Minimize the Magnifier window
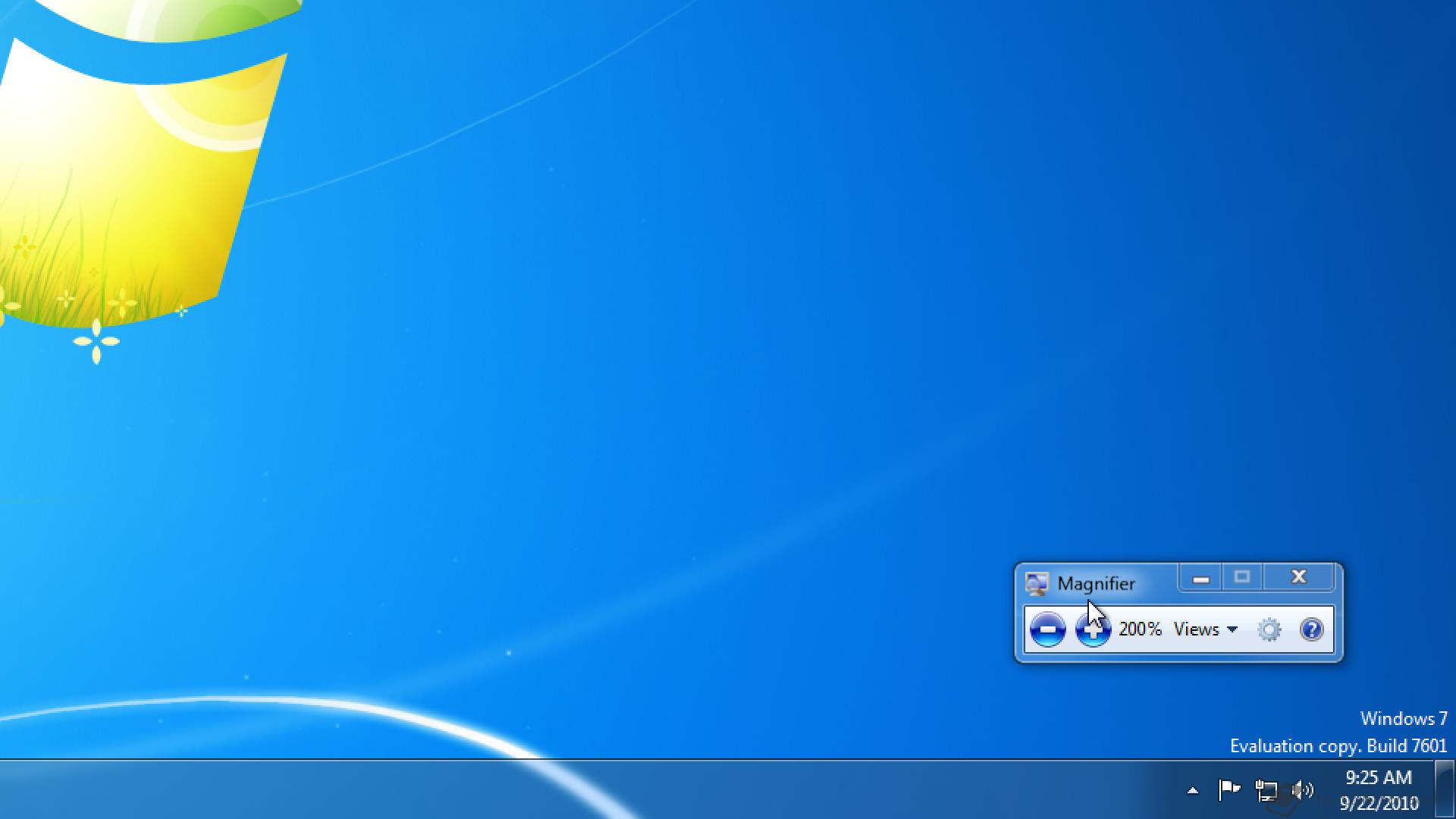This screenshot has width=1456, height=819. tap(1200, 579)
